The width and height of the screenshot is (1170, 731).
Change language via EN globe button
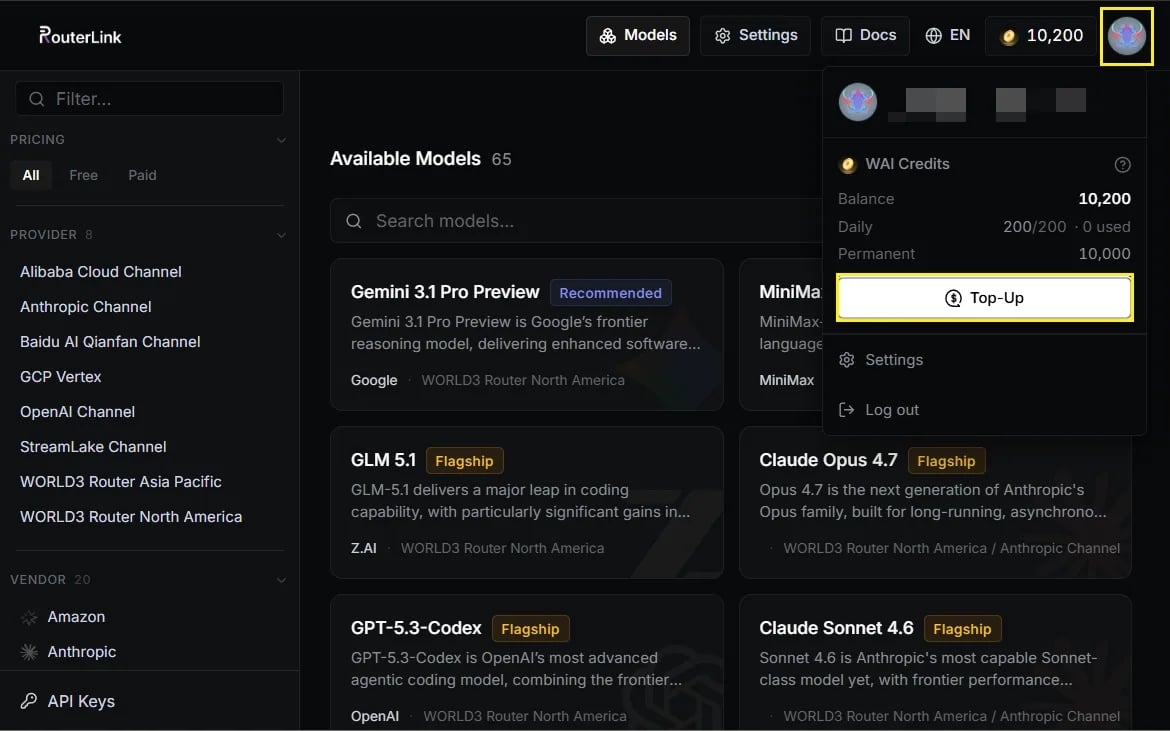tap(948, 35)
